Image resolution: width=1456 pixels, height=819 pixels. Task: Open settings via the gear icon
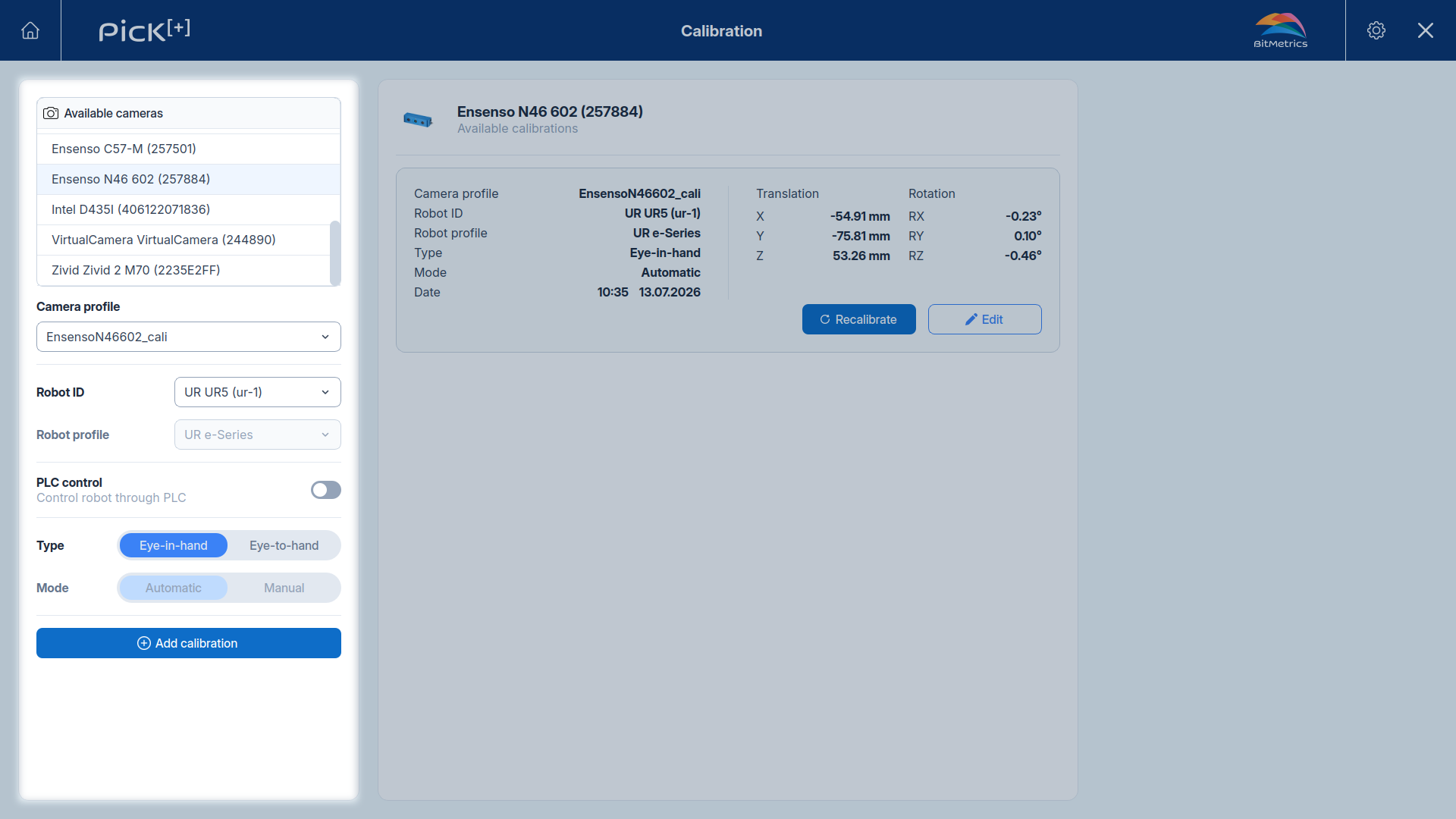pos(1376,30)
